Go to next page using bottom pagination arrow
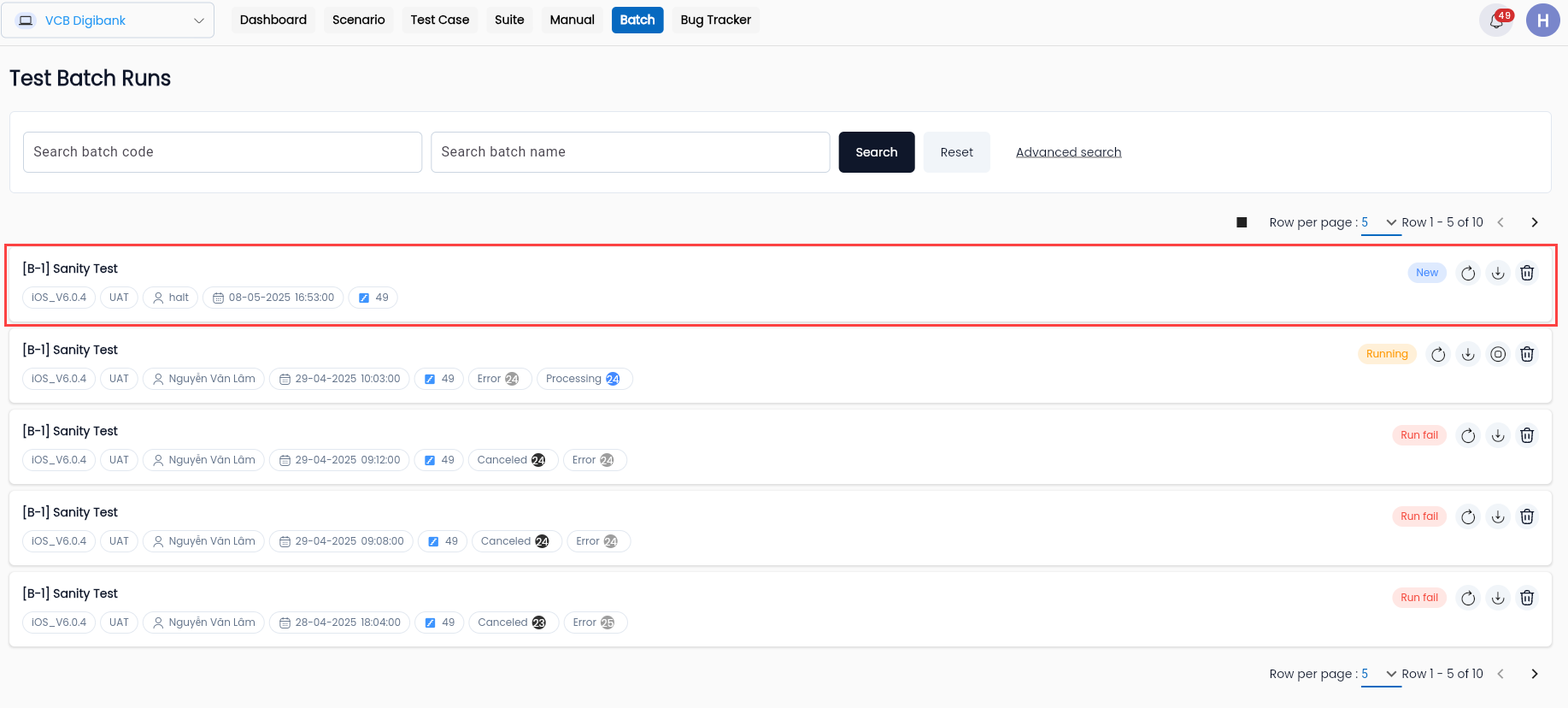 pyautogui.click(x=1535, y=674)
